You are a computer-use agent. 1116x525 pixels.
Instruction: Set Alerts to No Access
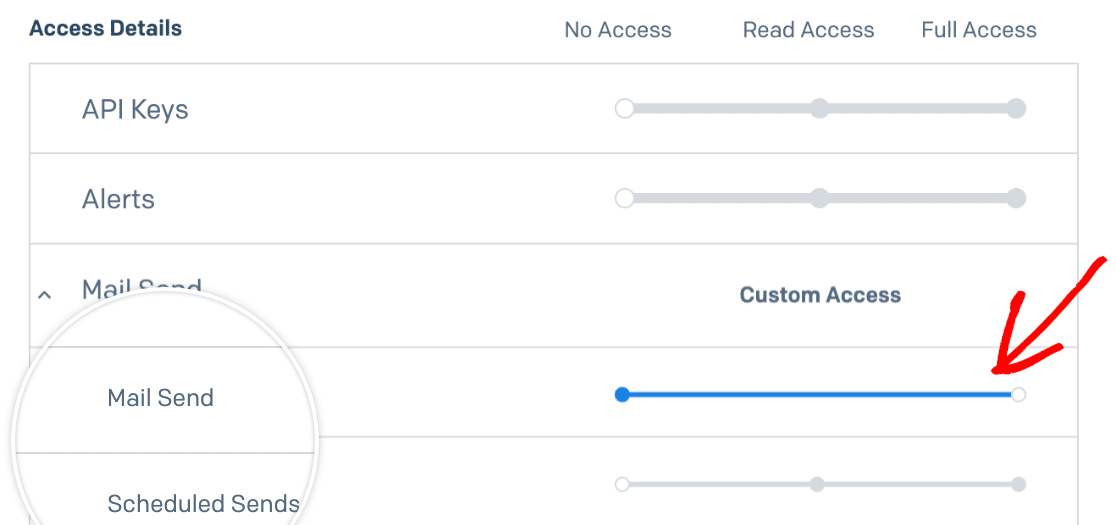[x=624, y=198]
